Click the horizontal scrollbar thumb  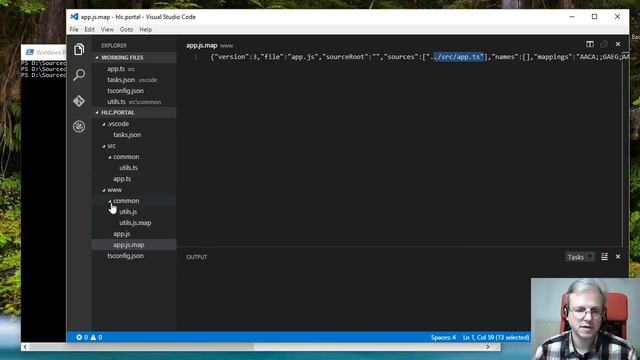click(141, 347)
